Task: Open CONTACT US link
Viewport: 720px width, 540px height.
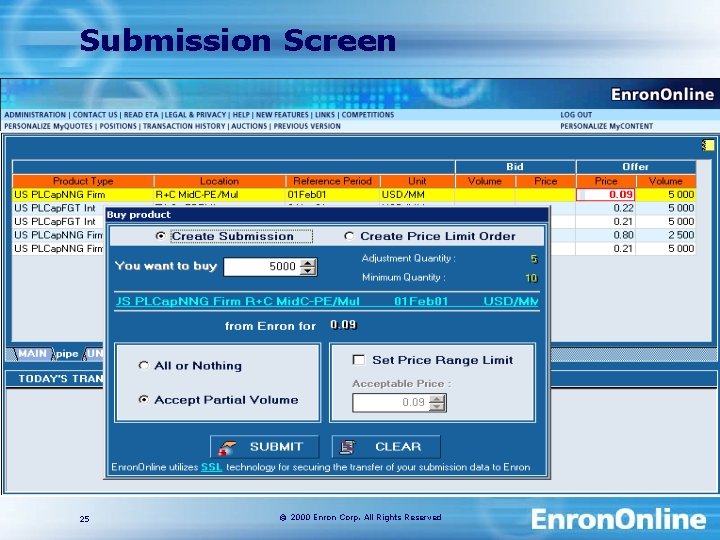Action: [x=95, y=115]
